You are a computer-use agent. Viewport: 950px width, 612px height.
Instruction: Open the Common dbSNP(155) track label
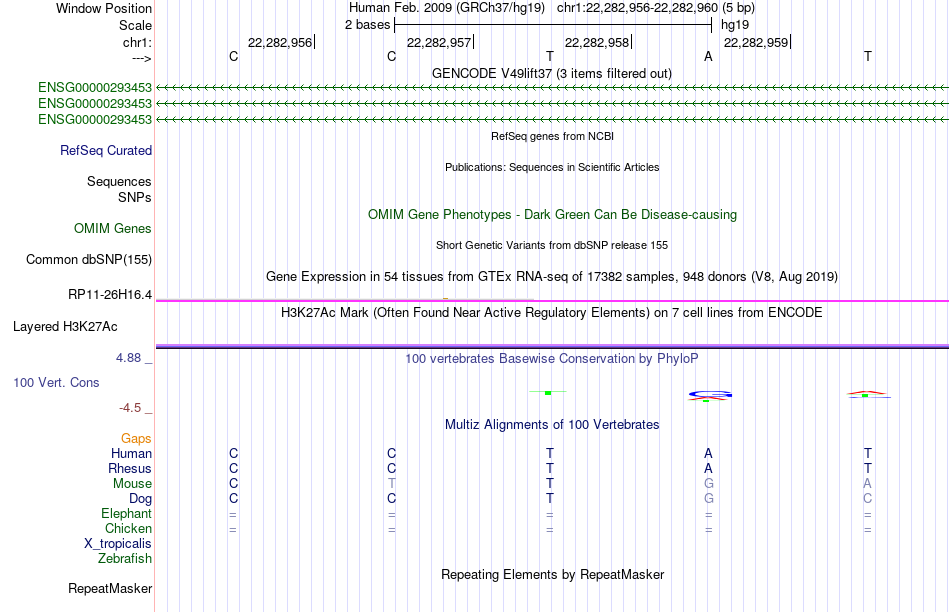point(88,259)
